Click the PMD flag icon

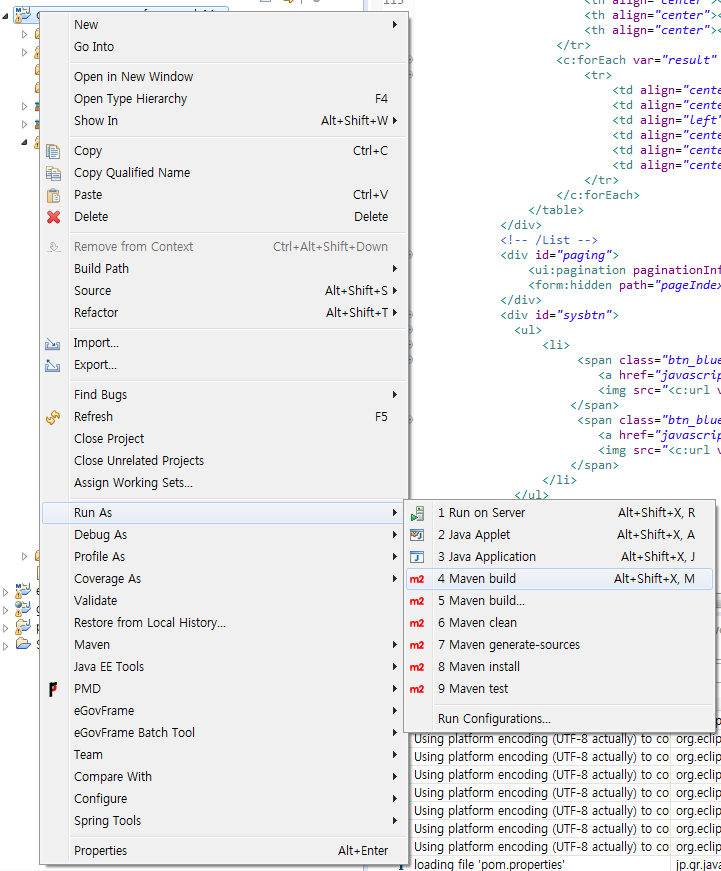coord(53,689)
